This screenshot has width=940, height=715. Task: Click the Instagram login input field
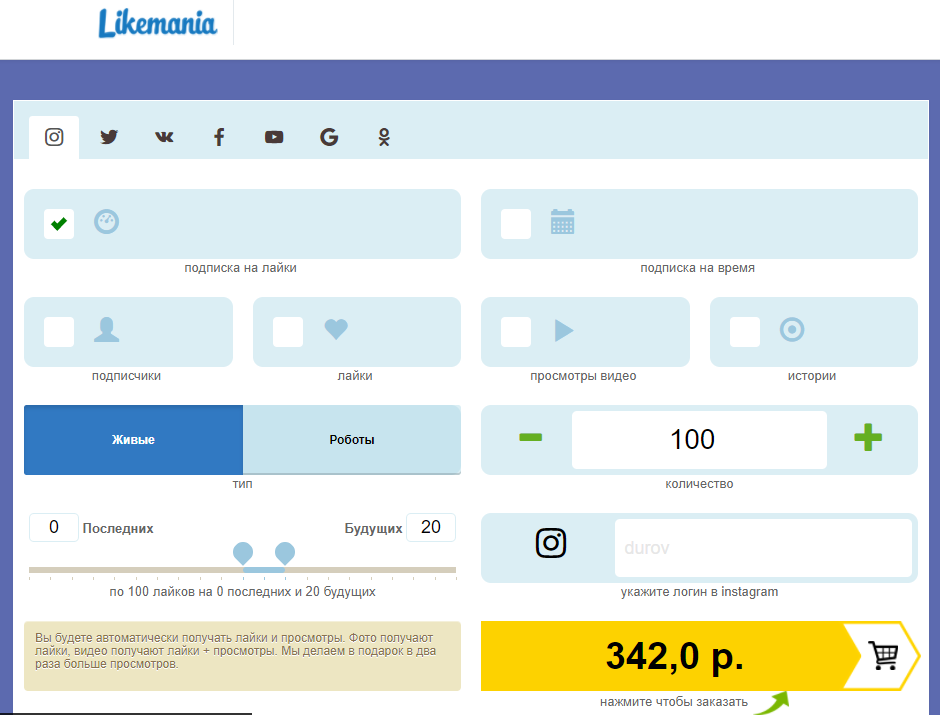click(x=762, y=548)
